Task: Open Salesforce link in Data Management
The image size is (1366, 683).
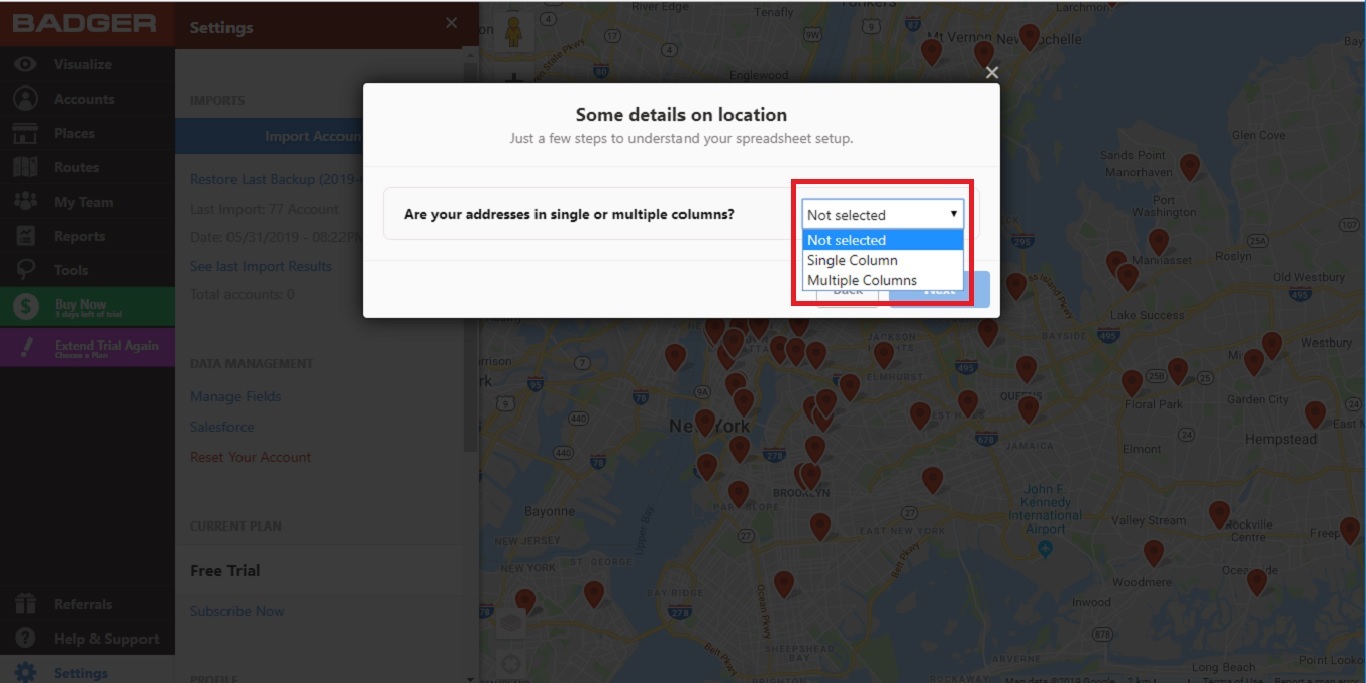Action: 222,427
